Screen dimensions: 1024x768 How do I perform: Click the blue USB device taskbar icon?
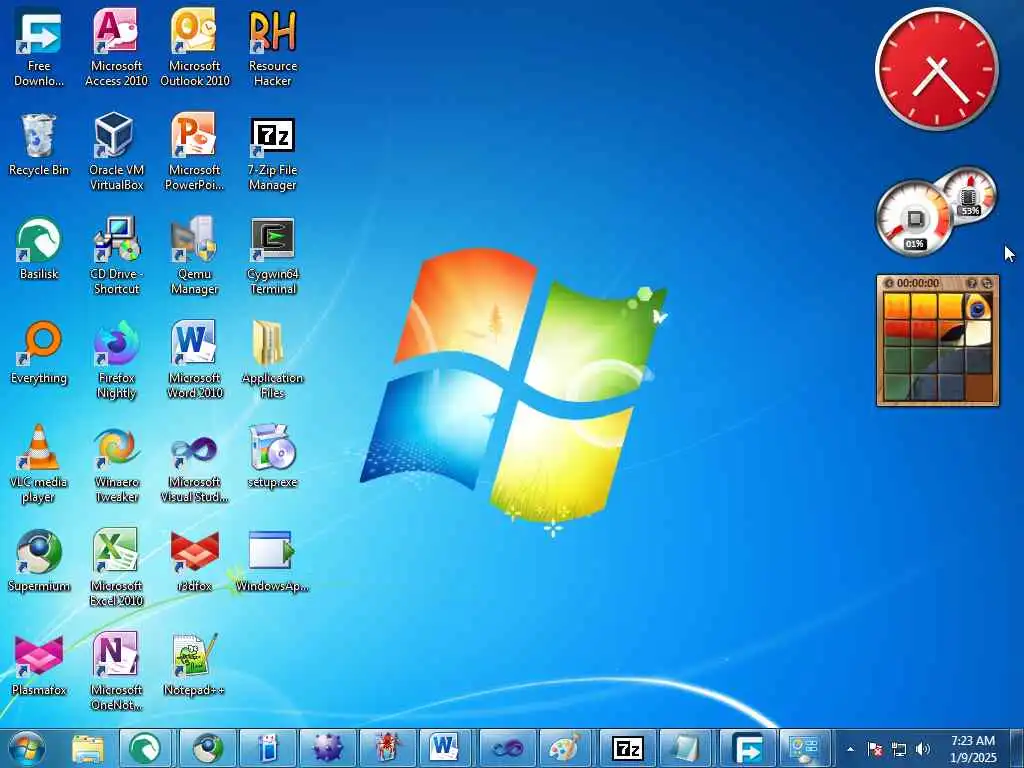pyautogui.click(x=266, y=748)
